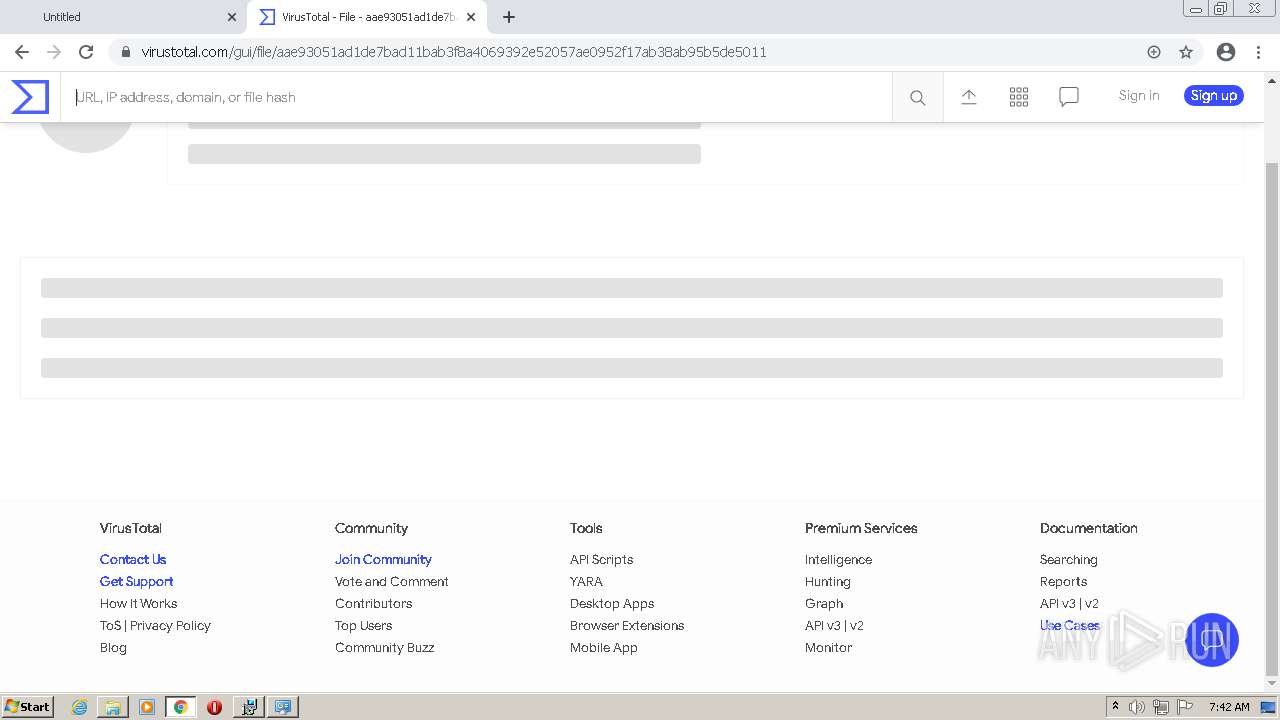Close the VirusTotal tab
The image size is (1280, 720).
click(471, 17)
